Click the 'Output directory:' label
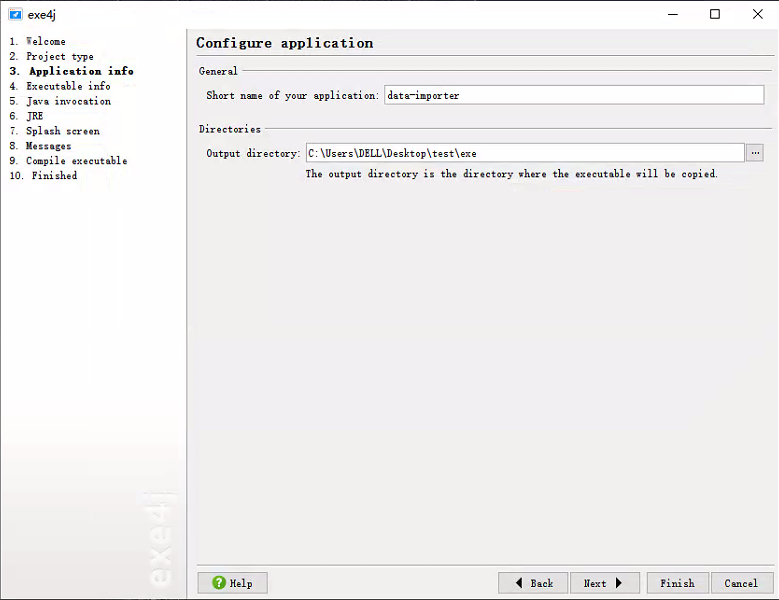The image size is (779, 600). (x=253, y=153)
